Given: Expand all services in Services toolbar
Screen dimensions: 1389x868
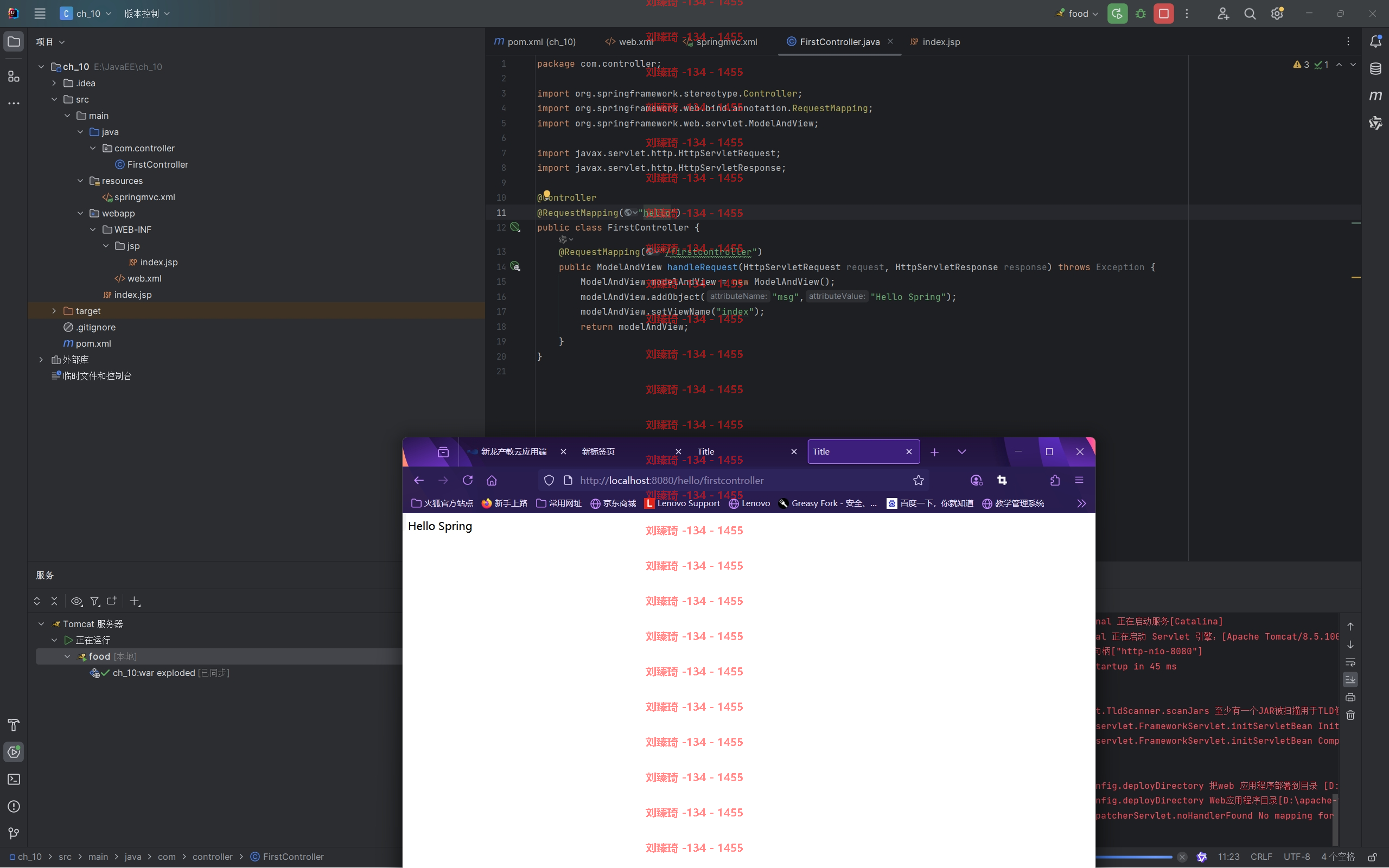Looking at the screenshot, I should 37,601.
